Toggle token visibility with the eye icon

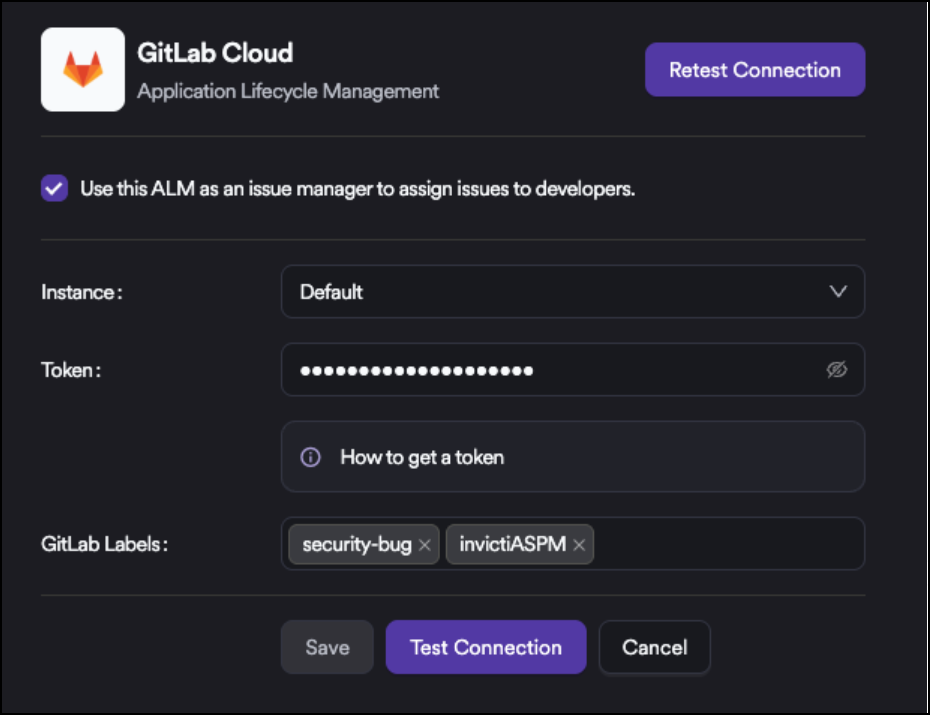tap(837, 371)
